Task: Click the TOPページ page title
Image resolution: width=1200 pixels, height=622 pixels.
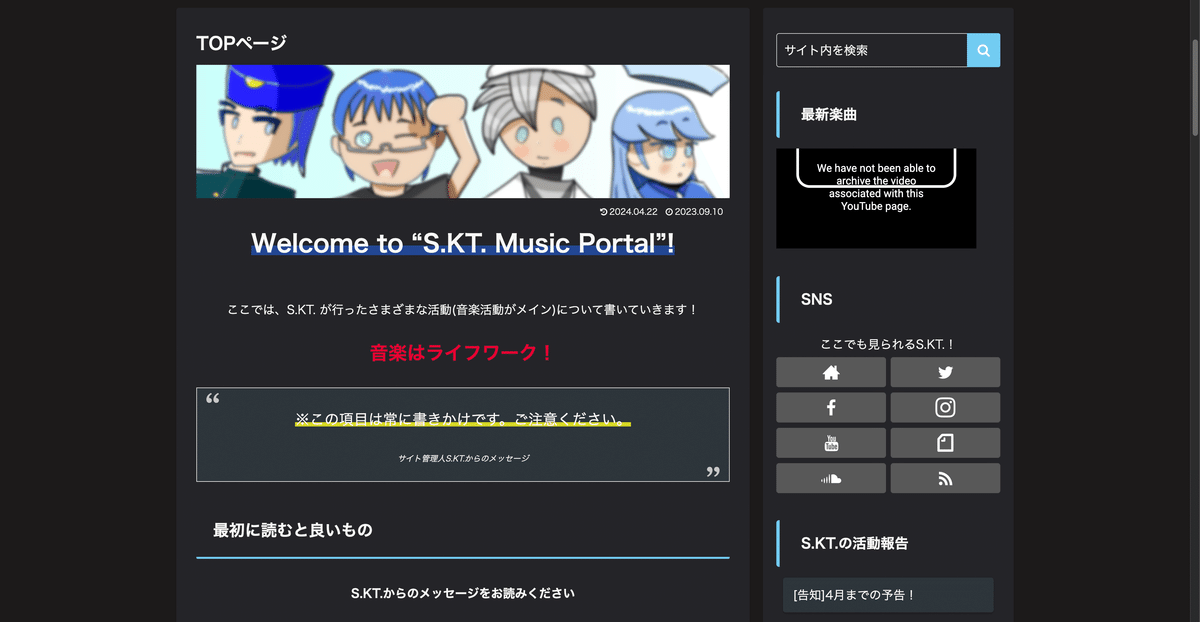Action: [x=240, y=42]
